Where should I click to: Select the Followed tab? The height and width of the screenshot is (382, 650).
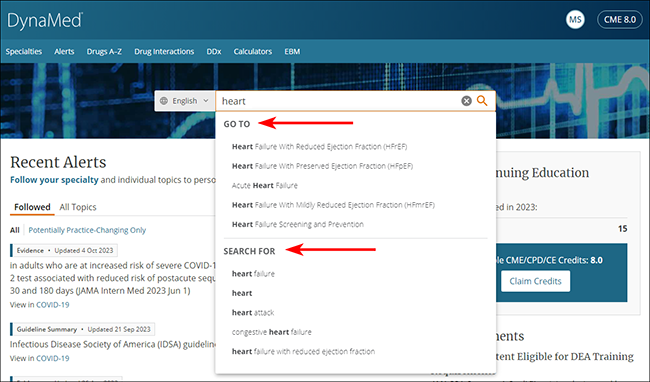coord(32,207)
